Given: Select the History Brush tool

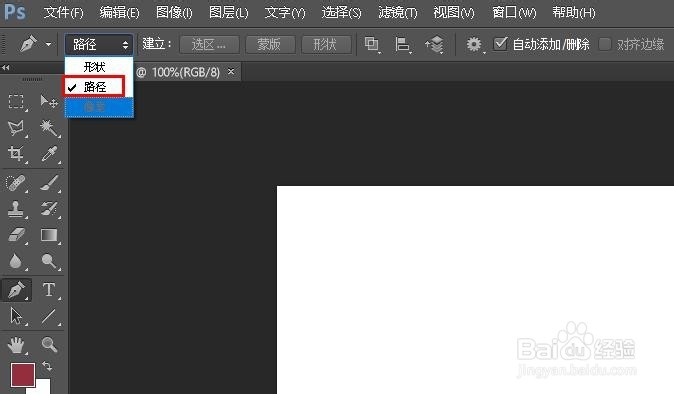Looking at the screenshot, I should pyautogui.click(x=49, y=209).
